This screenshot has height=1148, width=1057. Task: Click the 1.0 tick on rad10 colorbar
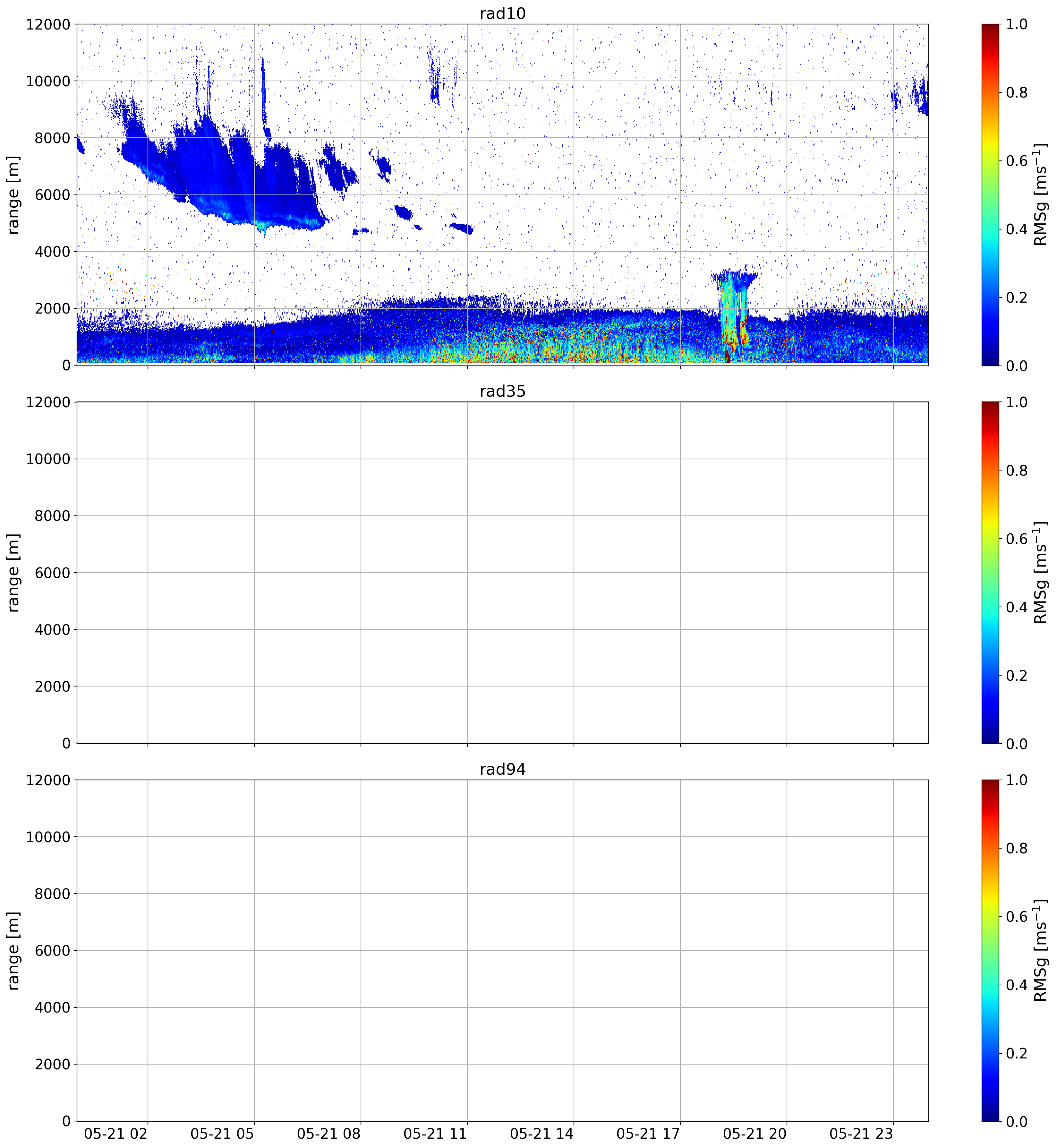coord(1017,25)
